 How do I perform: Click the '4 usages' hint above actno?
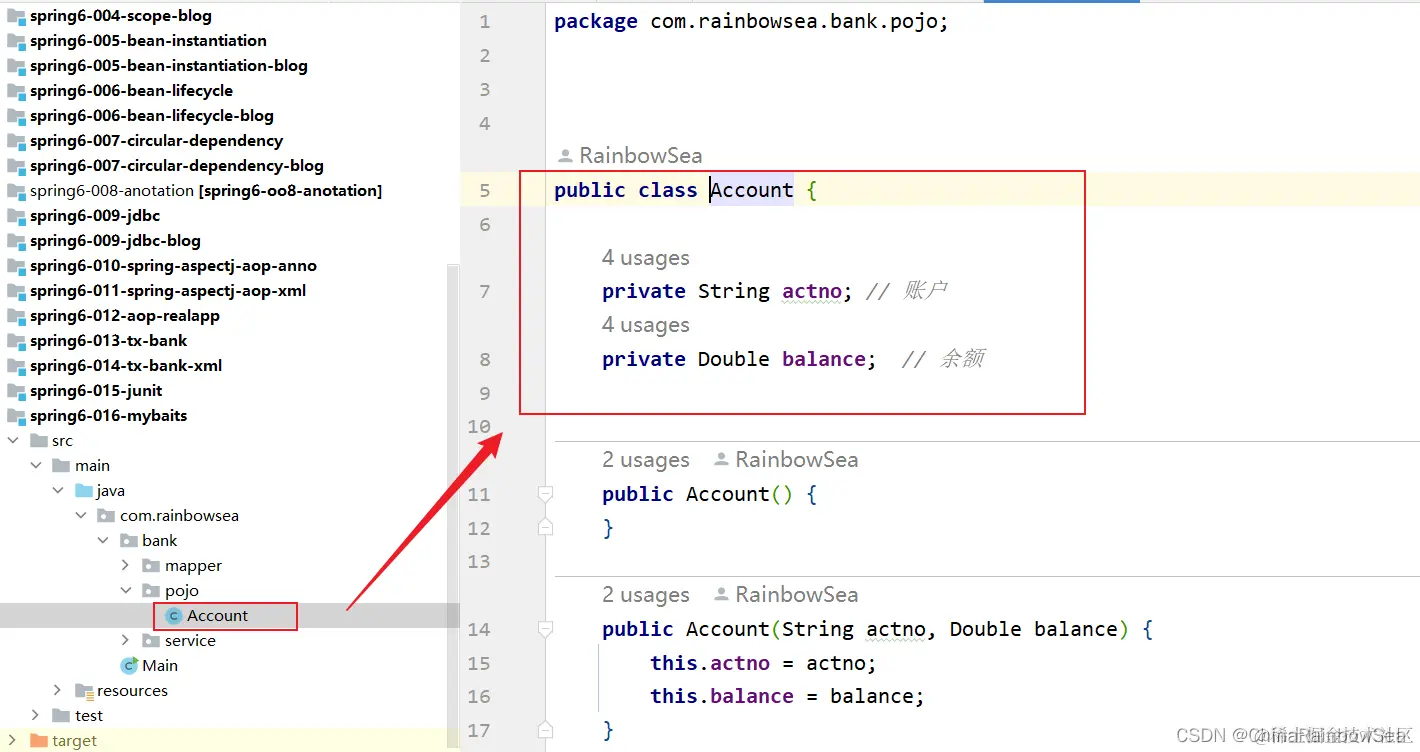(646, 258)
